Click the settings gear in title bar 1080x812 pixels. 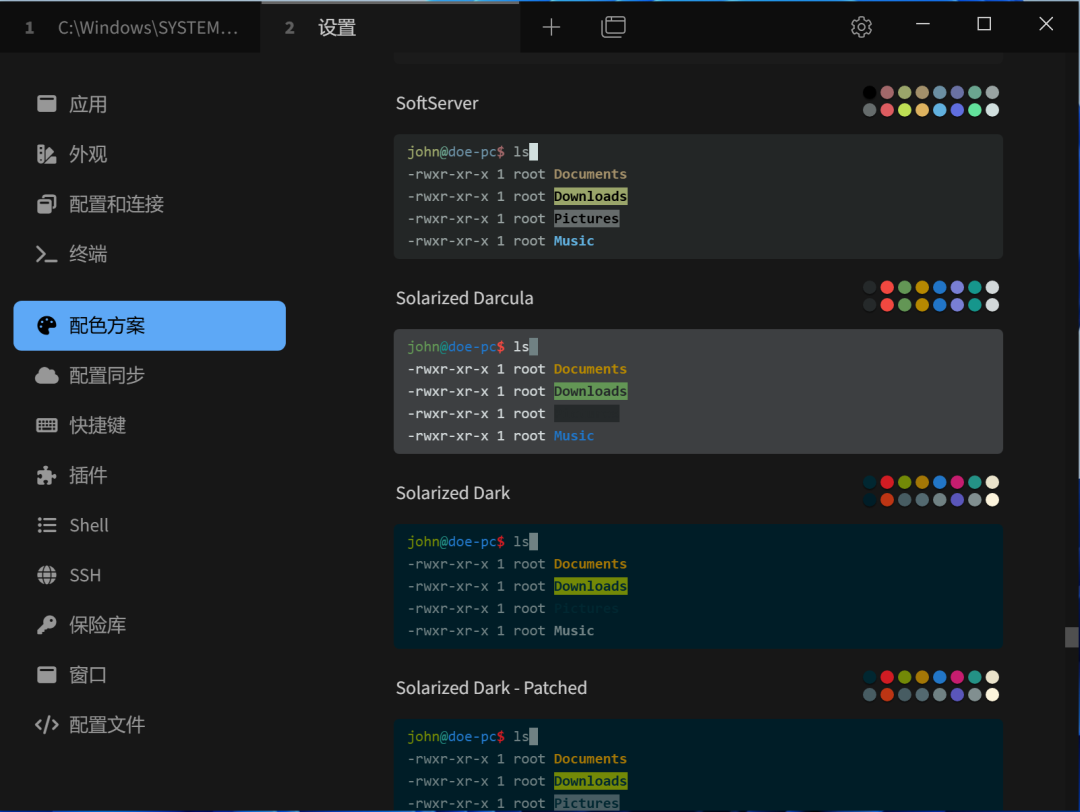(x=861, y=28)
